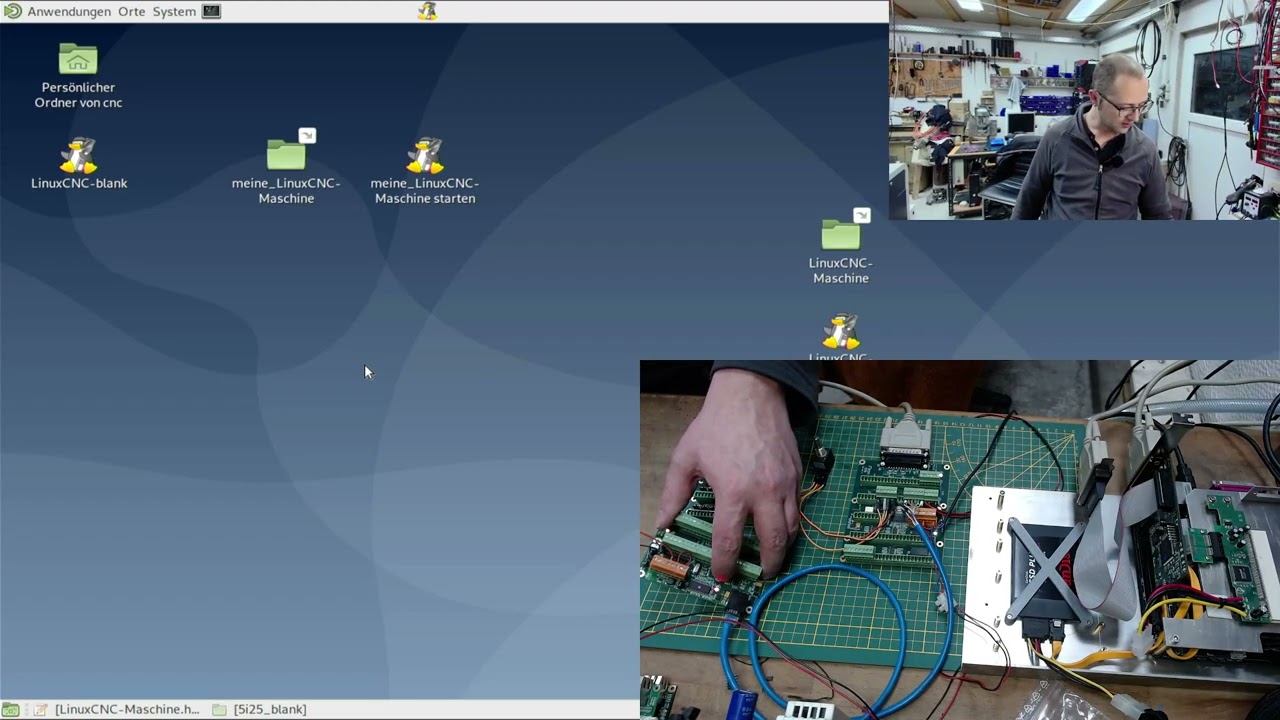Open the Orte menu
The height and width of the screenshot is (720, 1280).
131,11
